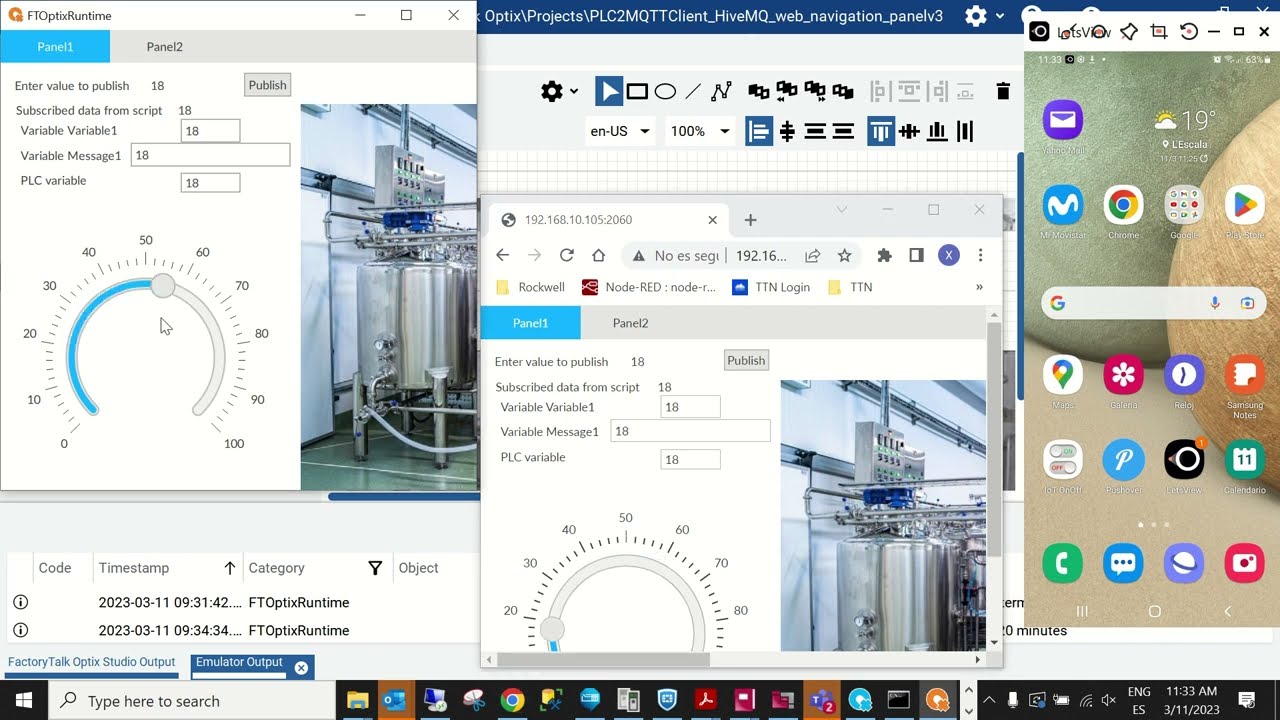Screen dimensions: 1280x720
Task: Open Chrome tab search dropdown arrow
Action: tap(842, 209)
